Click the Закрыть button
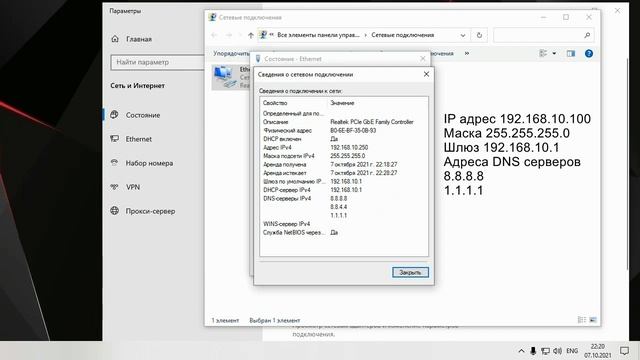Viewport: 640px width, 360px height. click(x=410, y=272)
